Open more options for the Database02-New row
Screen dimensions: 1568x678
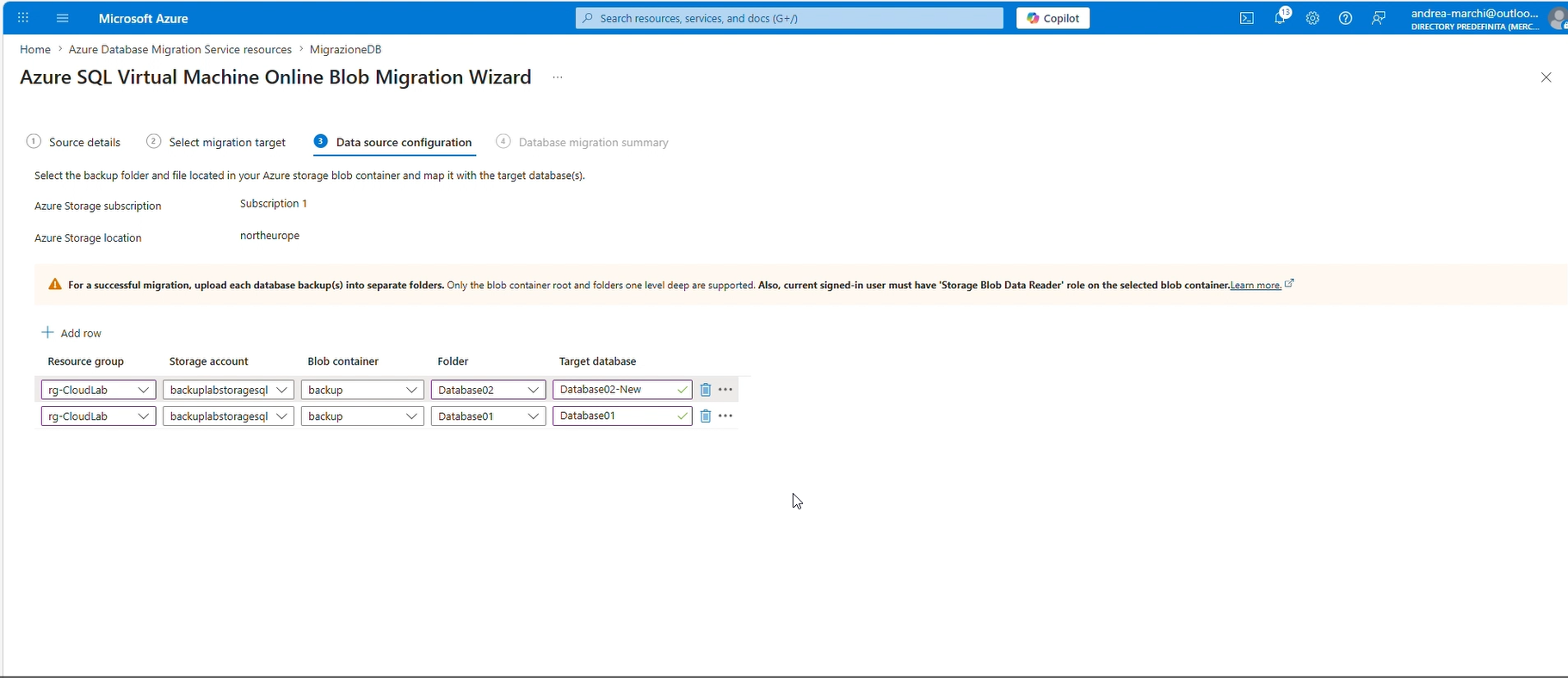click(725, 390)
